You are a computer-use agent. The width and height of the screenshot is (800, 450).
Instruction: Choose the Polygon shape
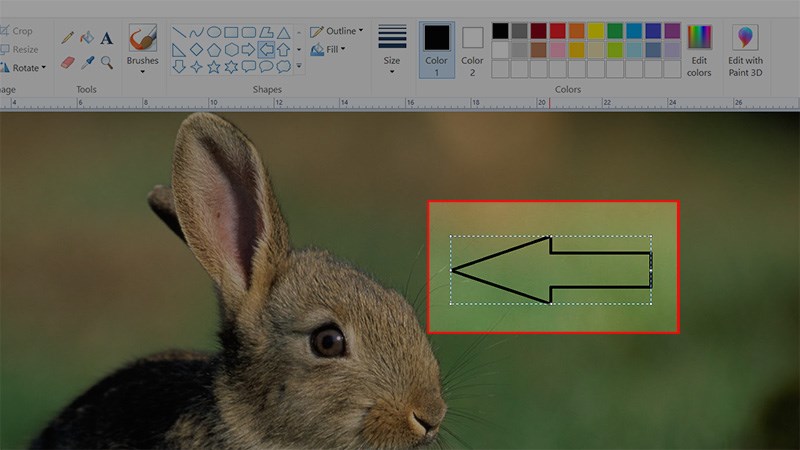click(x=266, y=33)
